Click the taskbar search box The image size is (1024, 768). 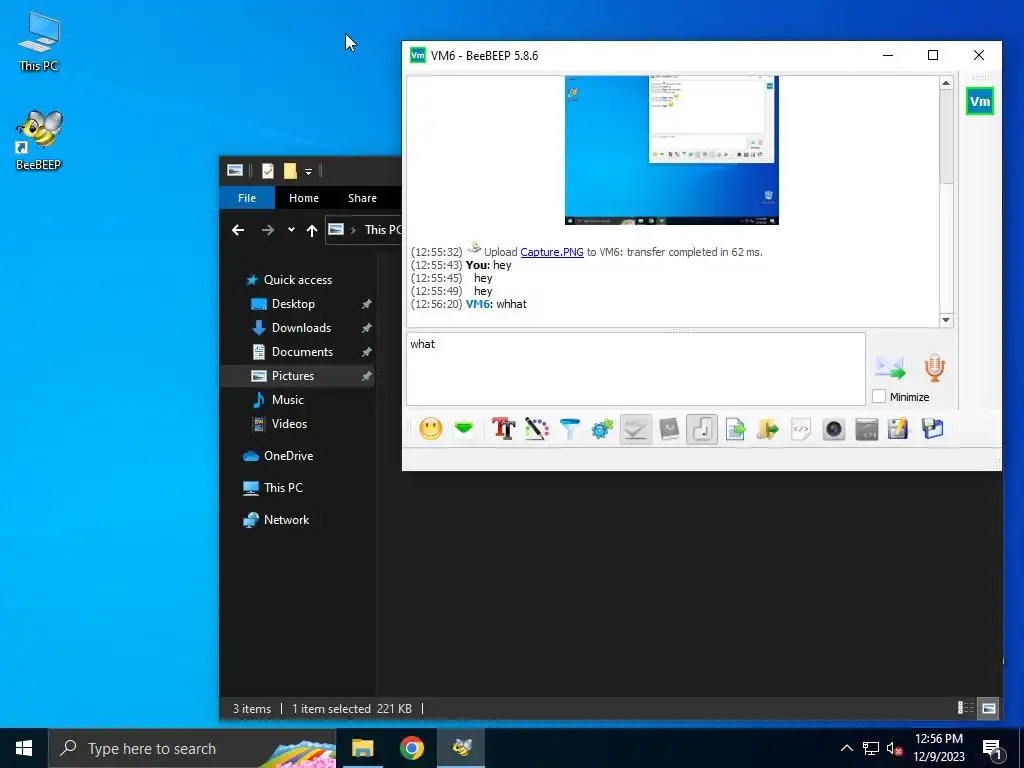192,748
